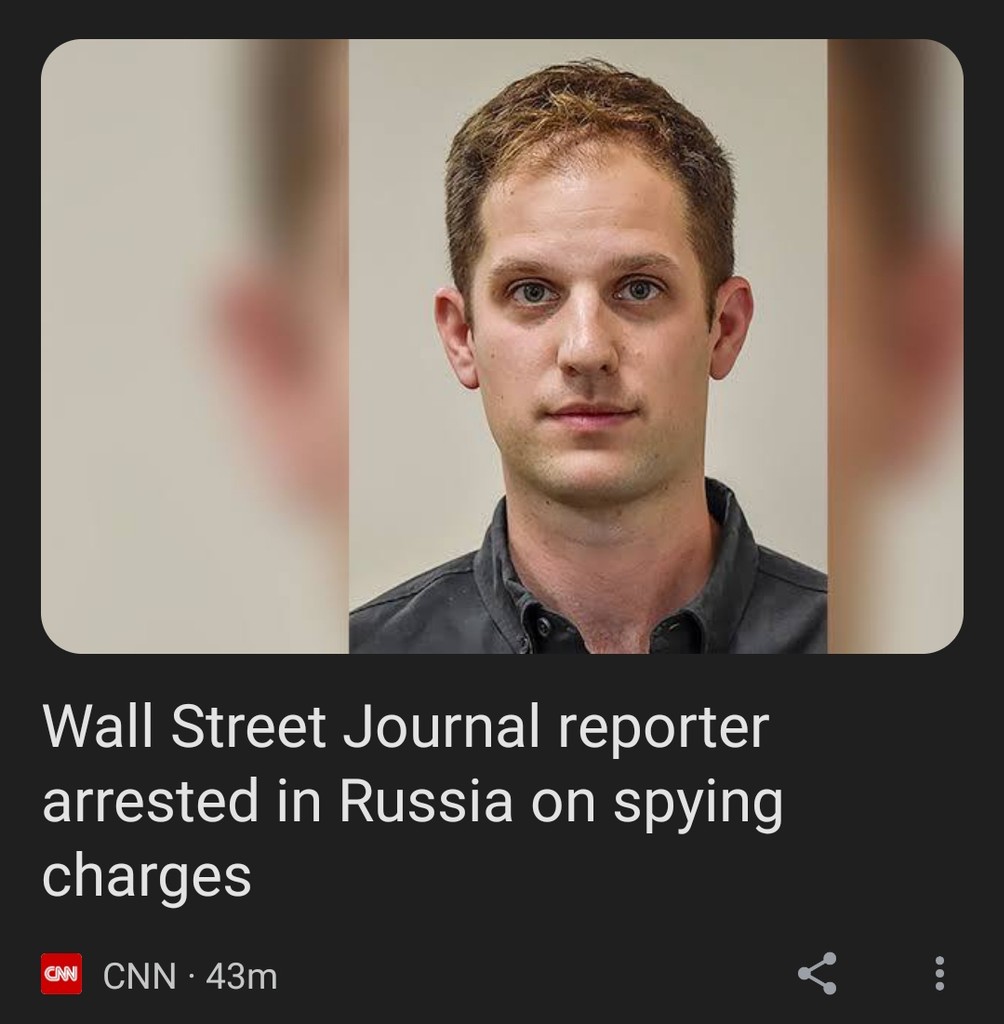
Task: Open the three-dot more options menu
Action: click(939, 973)
